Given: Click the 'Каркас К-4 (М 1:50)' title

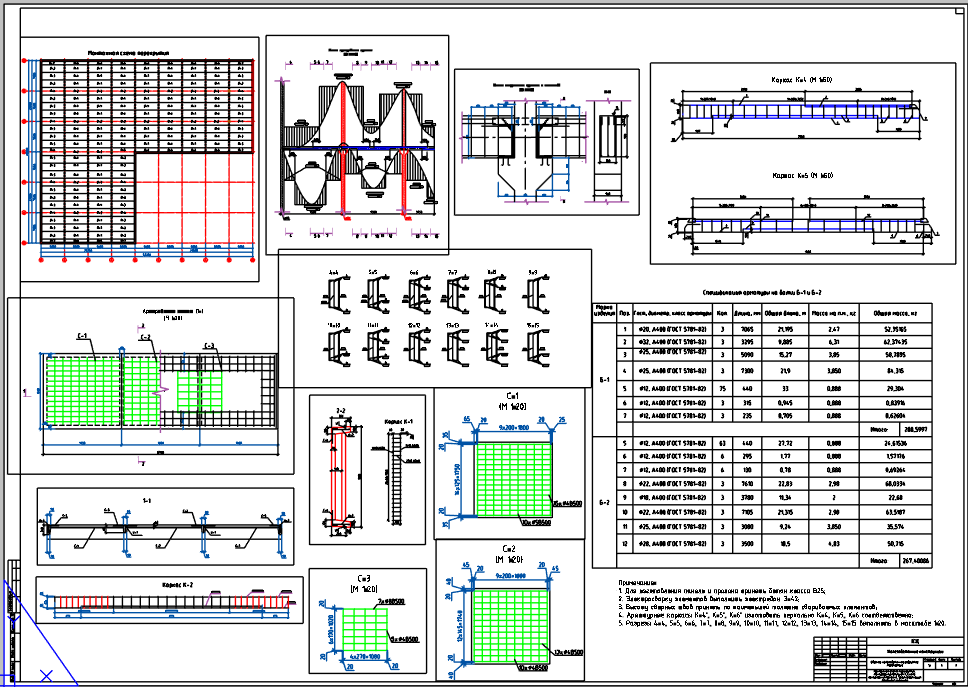Looking at the screenshot, I should (802, 80).
